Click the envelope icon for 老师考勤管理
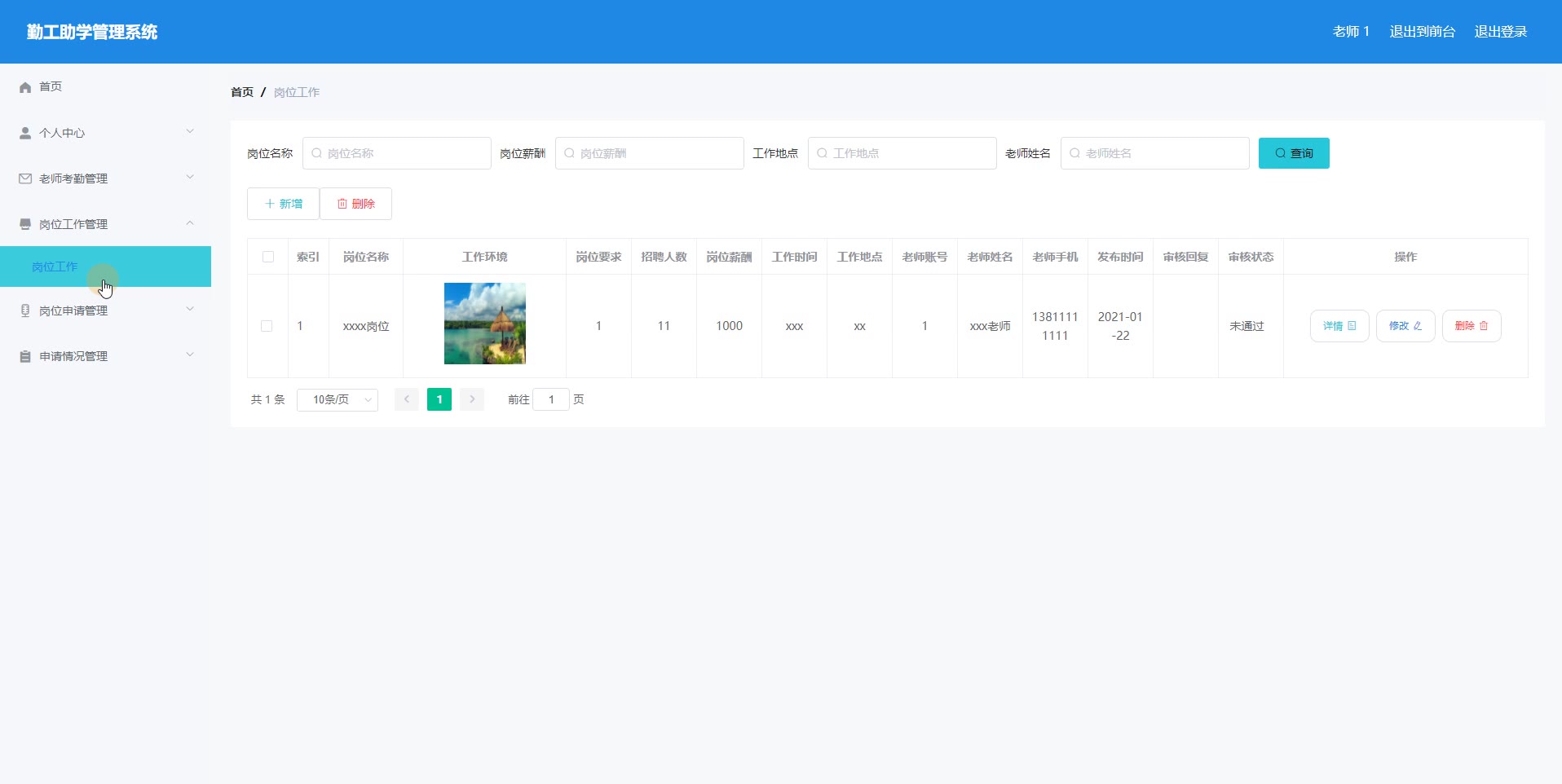Screen dimensions: 1562x784 [x=25, y=178]
